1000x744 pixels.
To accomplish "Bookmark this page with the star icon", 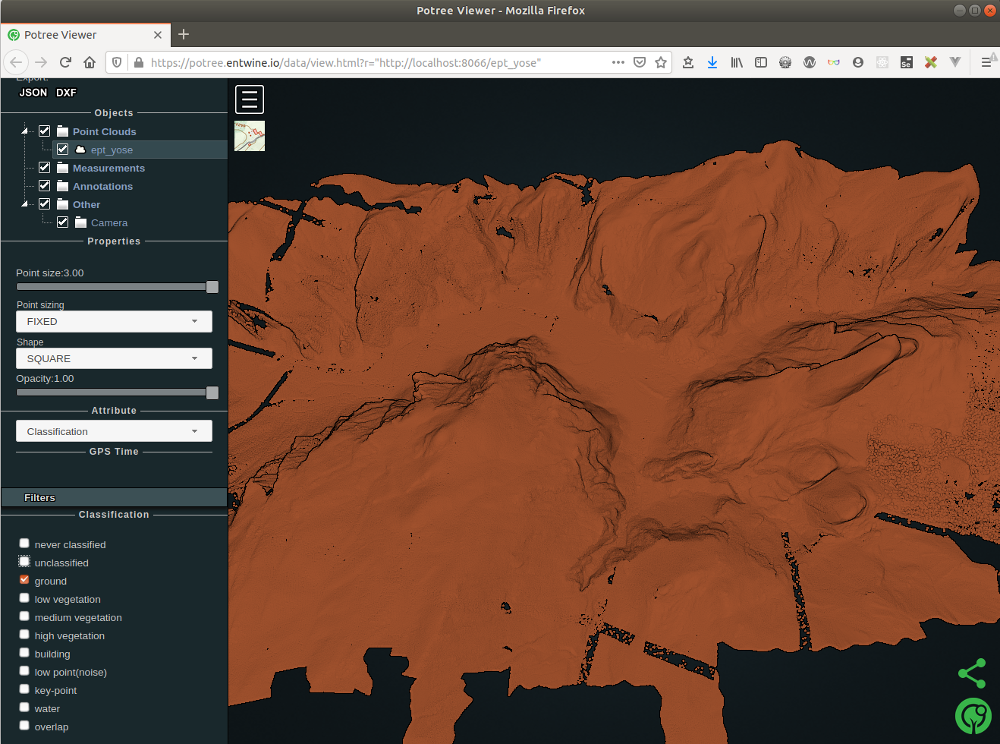I will click(x=661, y=62).
